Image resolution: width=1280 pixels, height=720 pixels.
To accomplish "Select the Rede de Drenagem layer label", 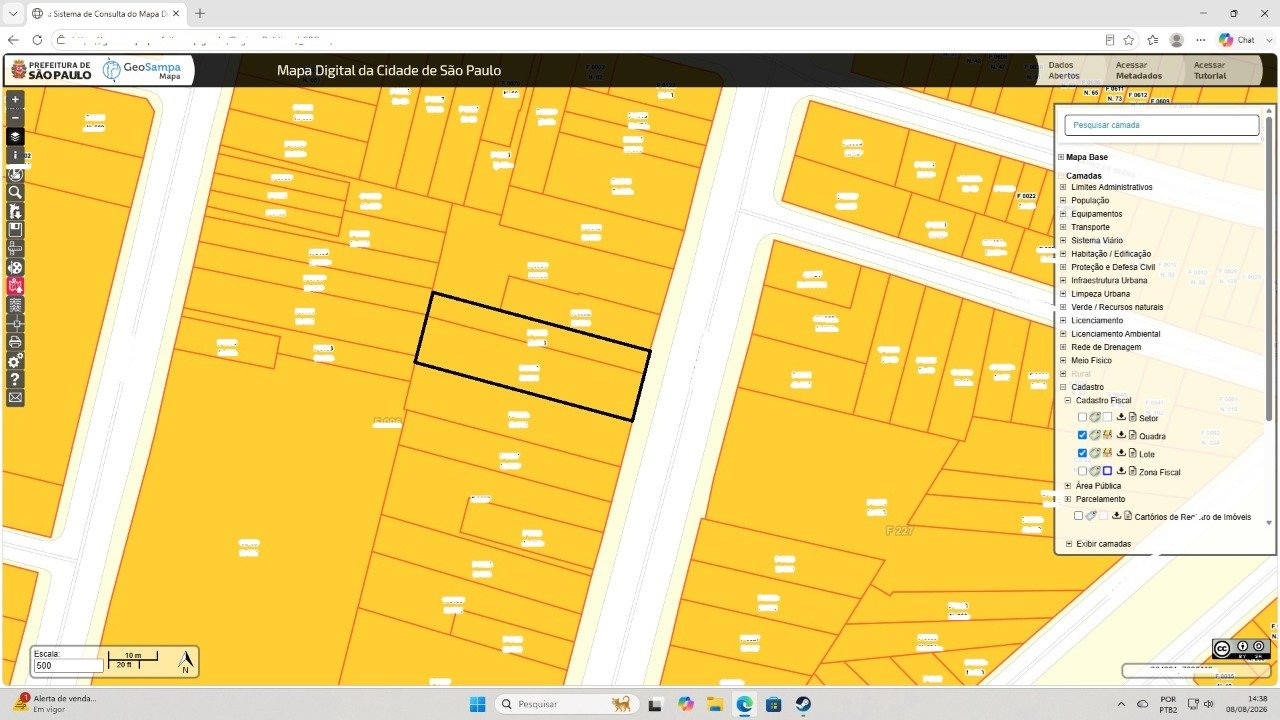I will [x=1106, y=347].
